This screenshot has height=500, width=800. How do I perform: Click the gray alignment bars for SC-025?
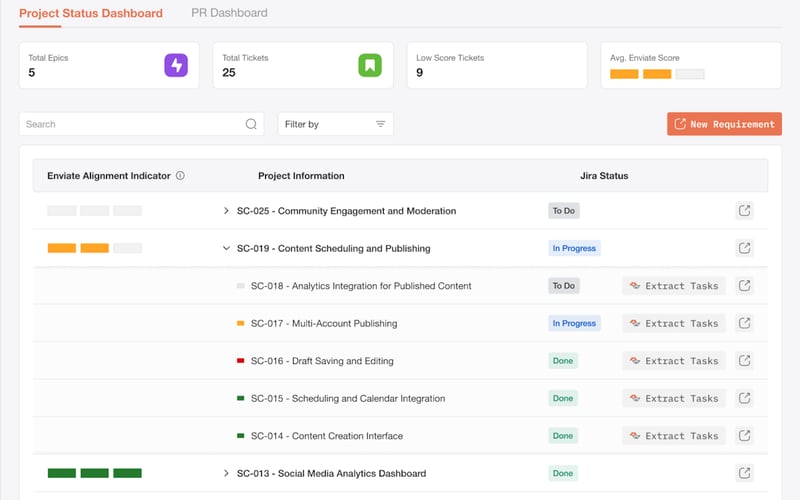click(94, 211)
